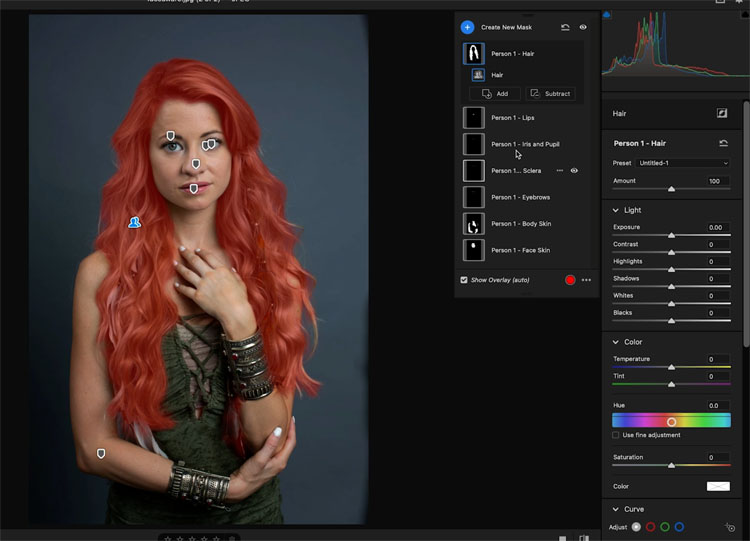Click the histogram shadow clipping indicator
This screenshot has width=750, height=541.
point(607,14)
